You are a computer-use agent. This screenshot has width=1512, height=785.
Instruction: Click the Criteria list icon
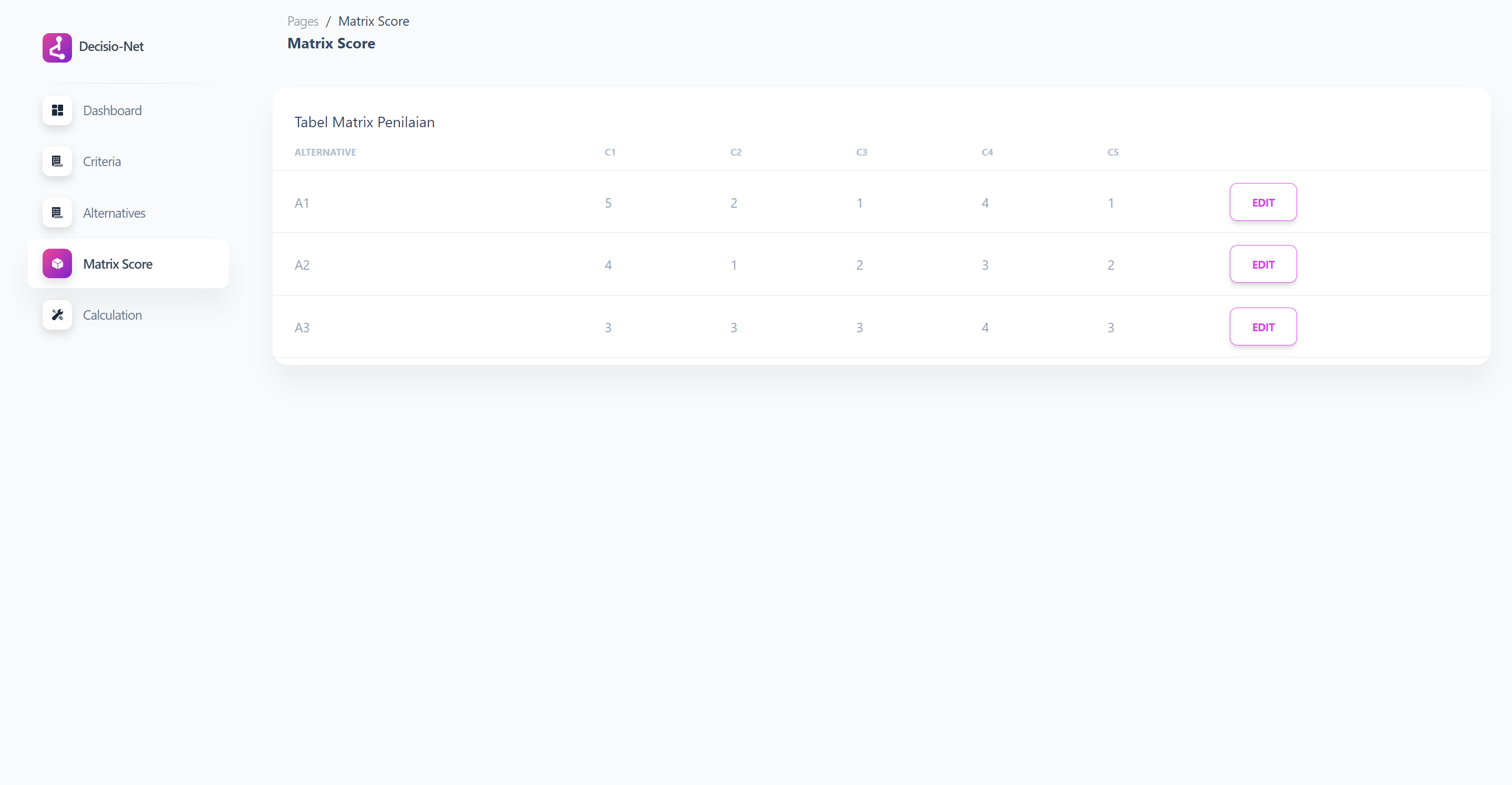pos(57,161)
